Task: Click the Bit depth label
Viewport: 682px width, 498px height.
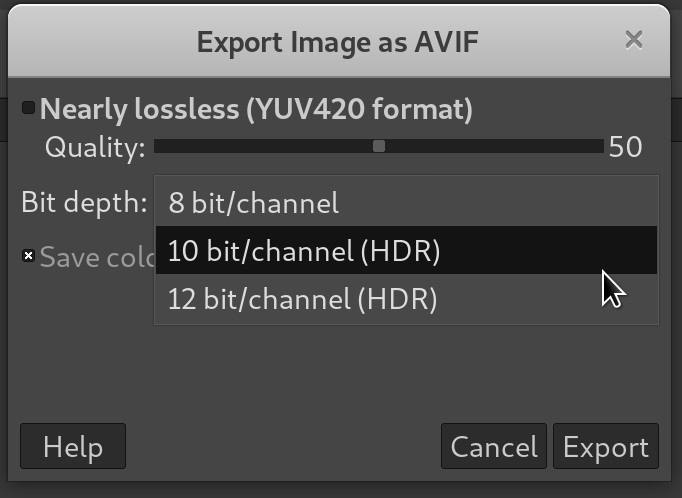Action: (84, 203)
